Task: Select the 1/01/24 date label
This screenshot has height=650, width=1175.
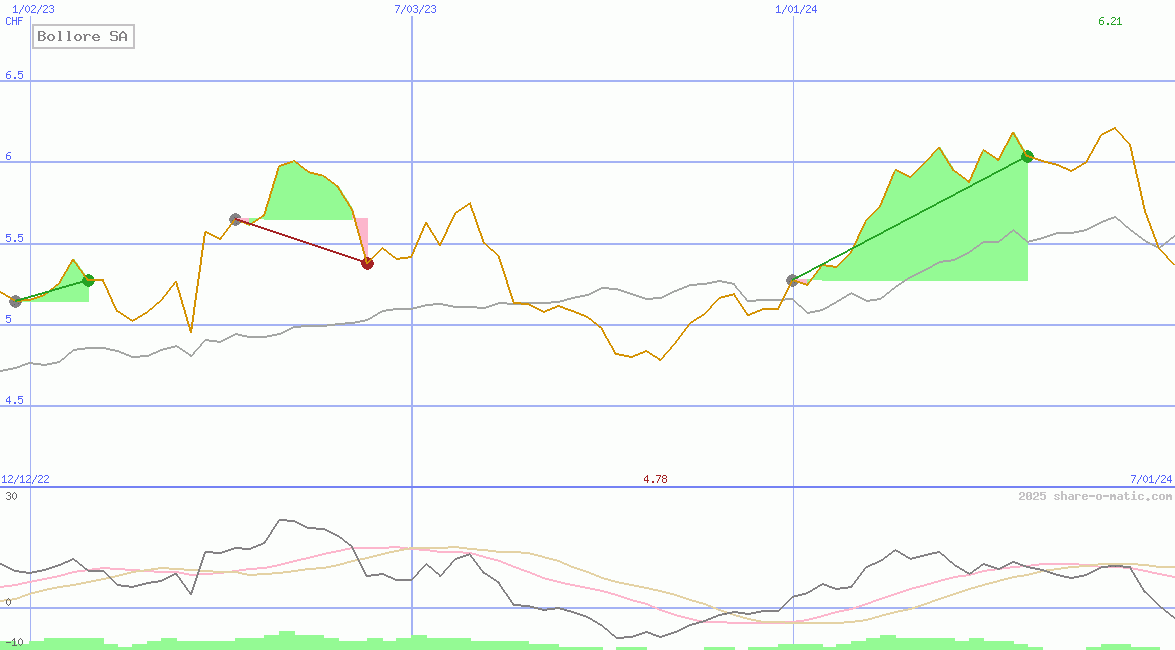Action: (796, 9)
